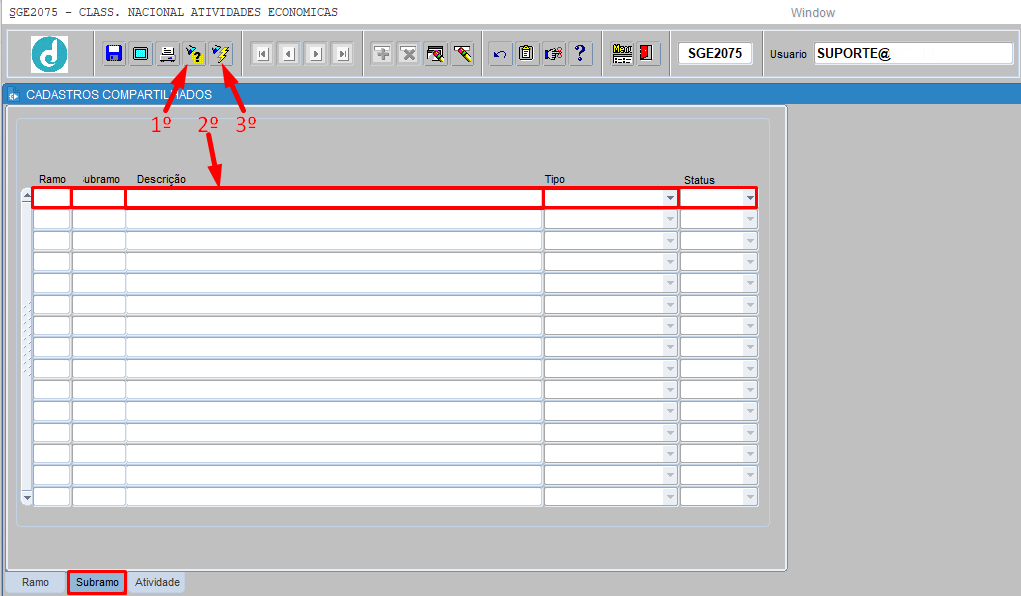Click the Descrição field in first row
Screen dimensions: 1021x596
(x=334, y=198)
